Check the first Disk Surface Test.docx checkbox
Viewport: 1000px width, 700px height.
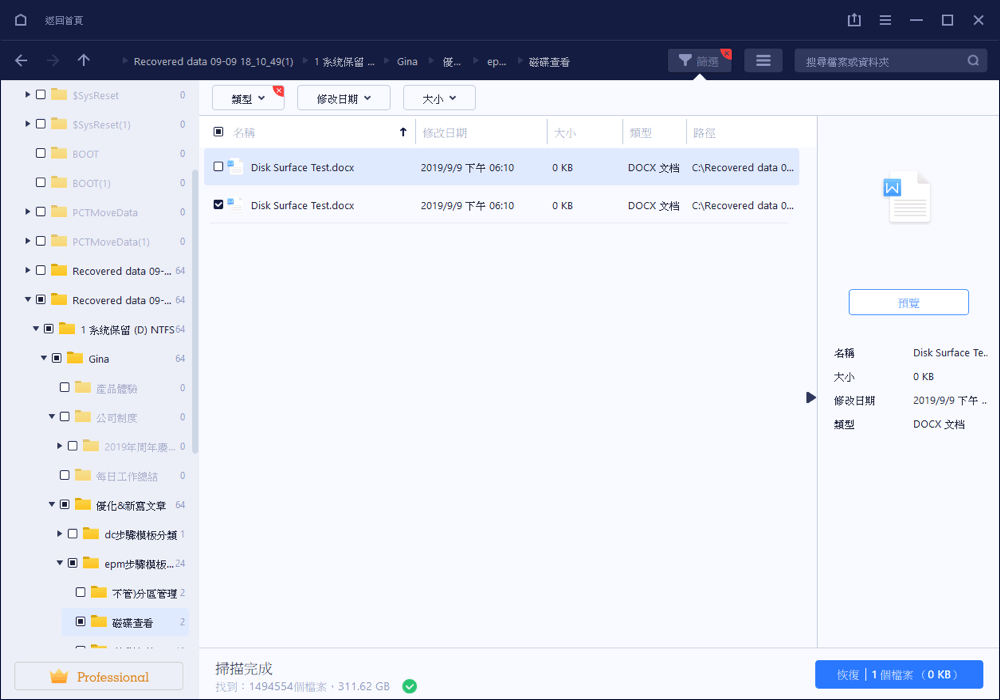(218, 166)
